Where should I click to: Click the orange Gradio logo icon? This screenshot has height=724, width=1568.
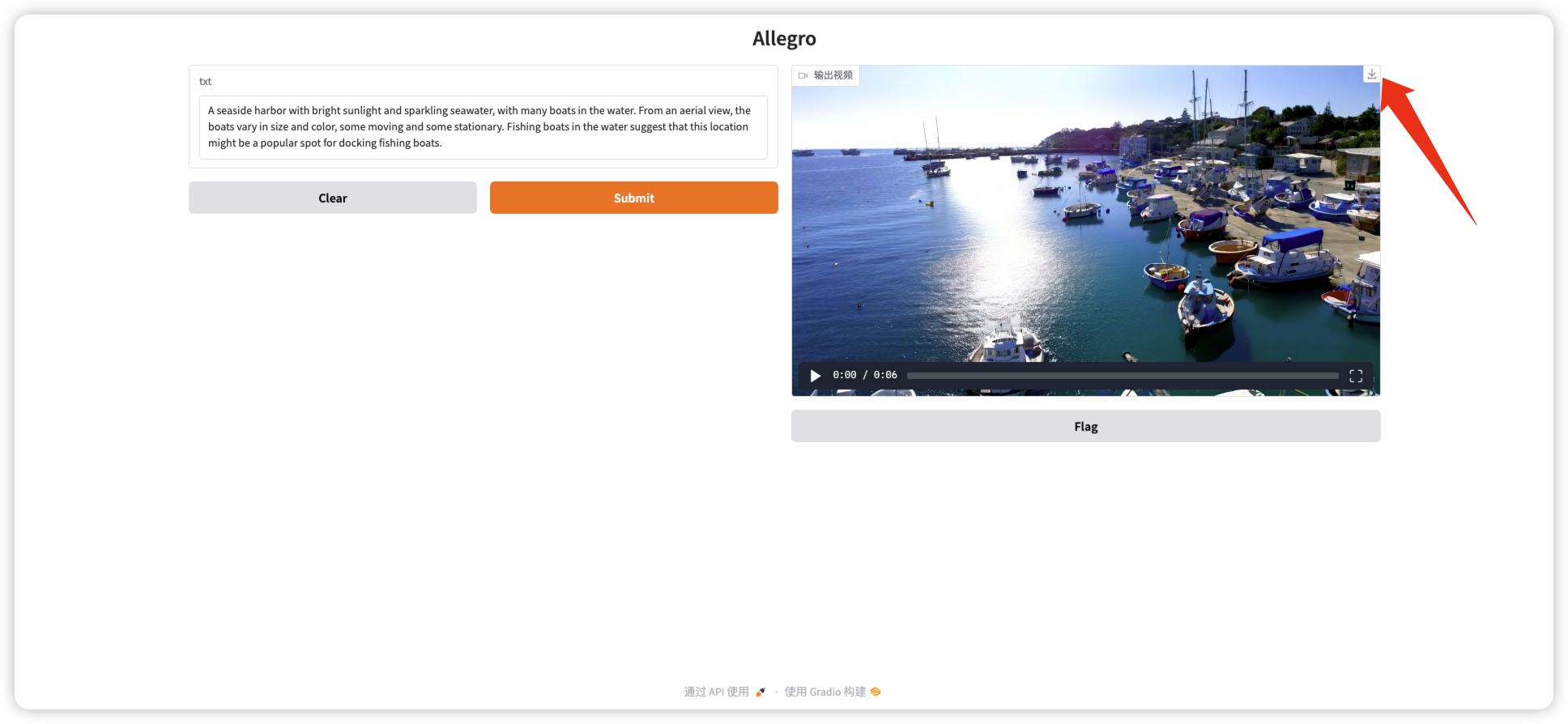pyautogui.click(x=876, y=692)
